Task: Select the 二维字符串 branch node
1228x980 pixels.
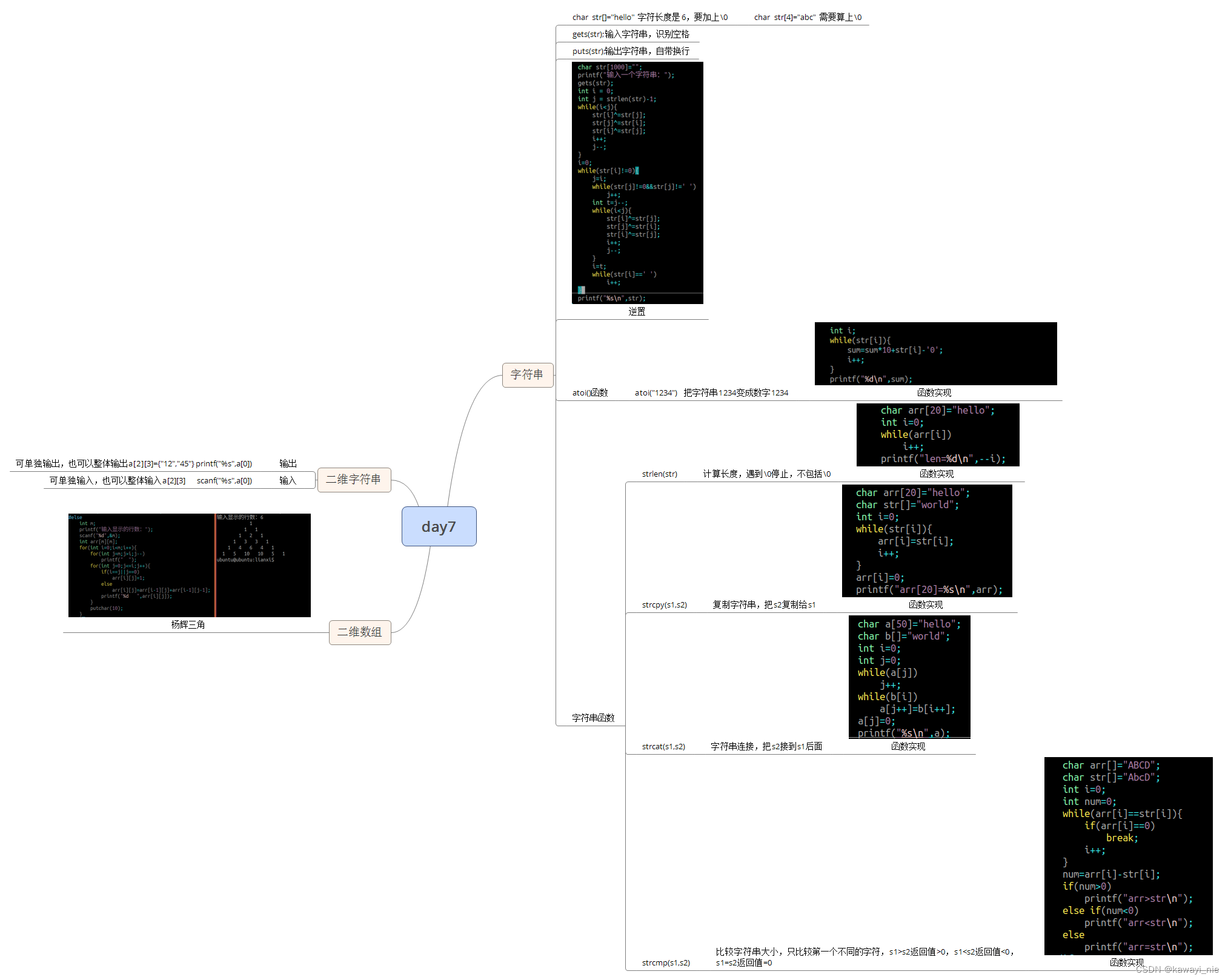Action: coord(354,480)
